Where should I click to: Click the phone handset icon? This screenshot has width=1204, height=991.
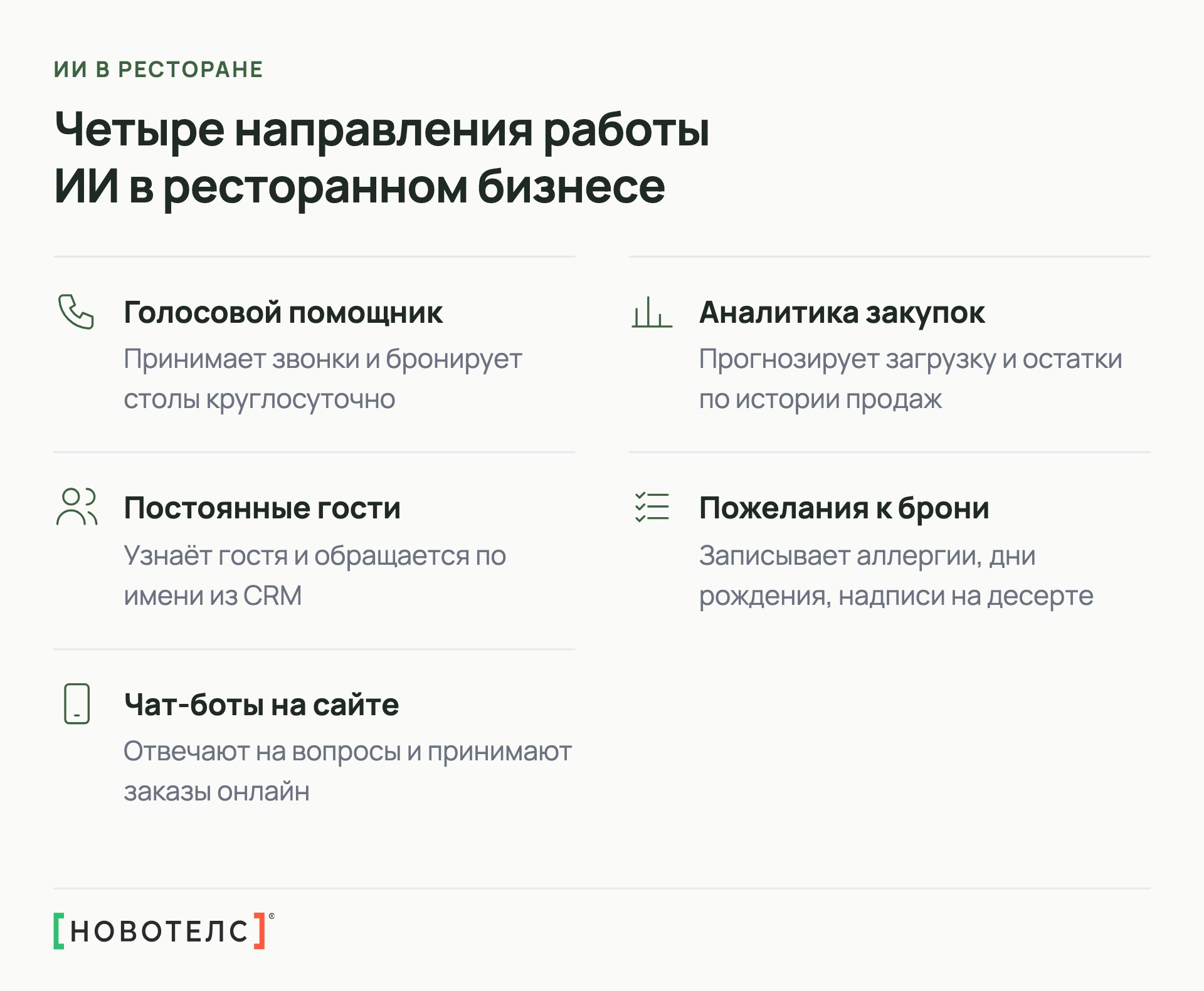pos(76,312)
